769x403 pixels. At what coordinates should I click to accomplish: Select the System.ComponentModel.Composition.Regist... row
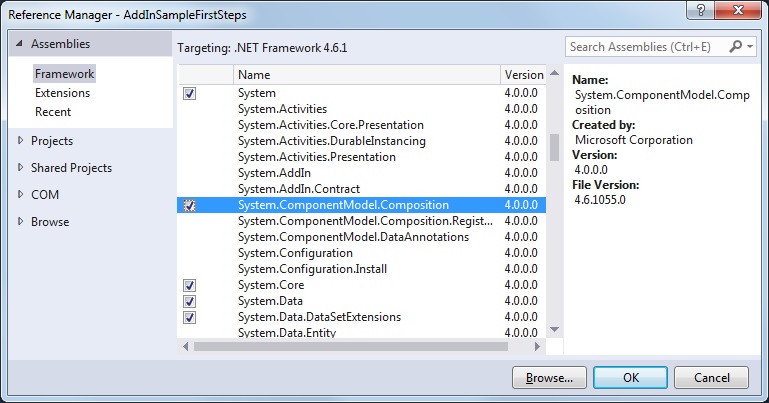pyautogui.click(x=361, y=221)
